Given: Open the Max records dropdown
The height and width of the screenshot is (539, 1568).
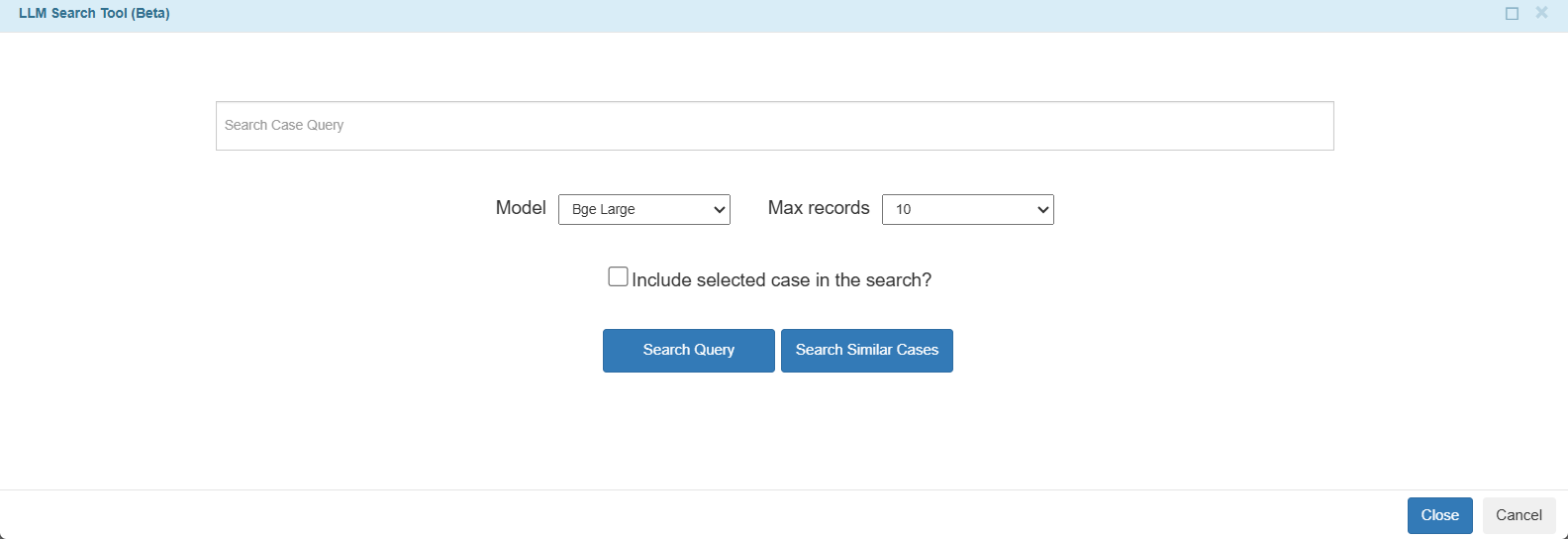Looking at the screenshot, I should pos(968,209).
